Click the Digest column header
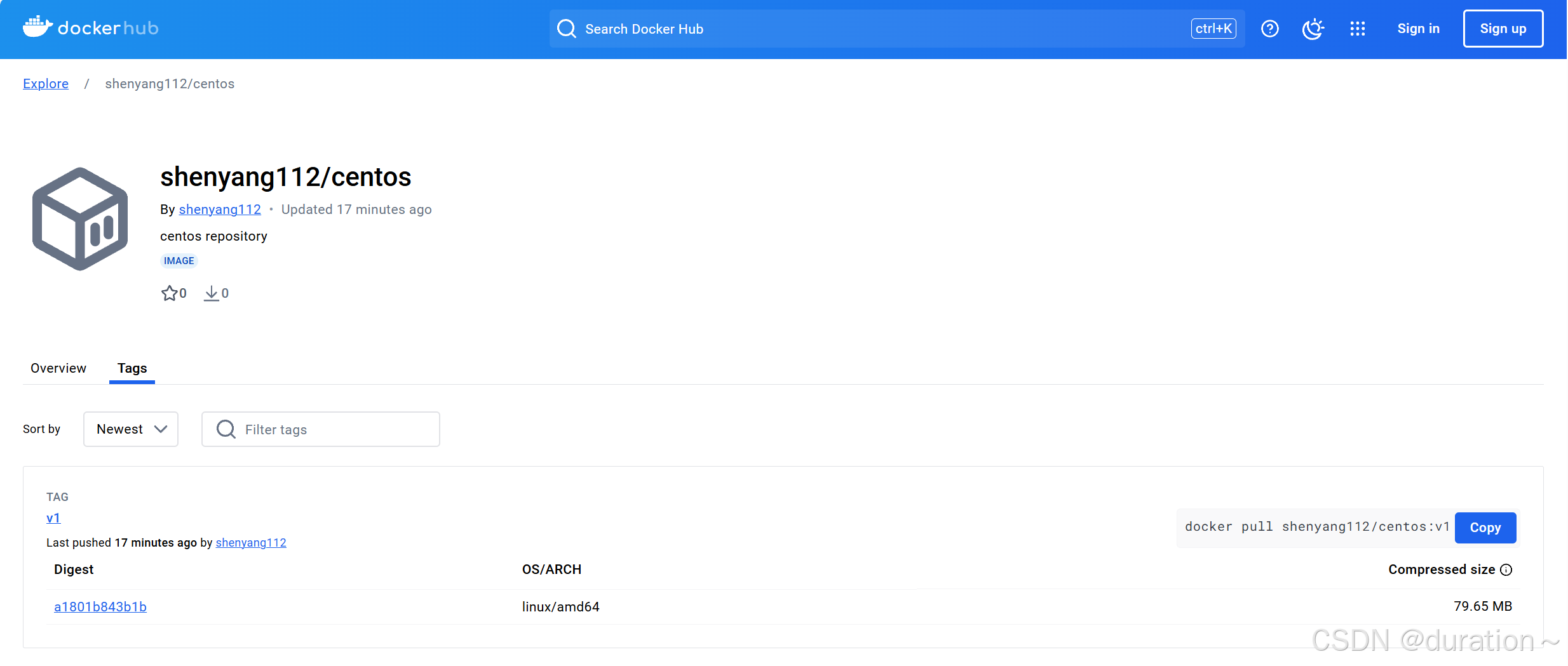The width and height of the screenshot is (1568, 666). pyautogui.click(x=74, y=569)
